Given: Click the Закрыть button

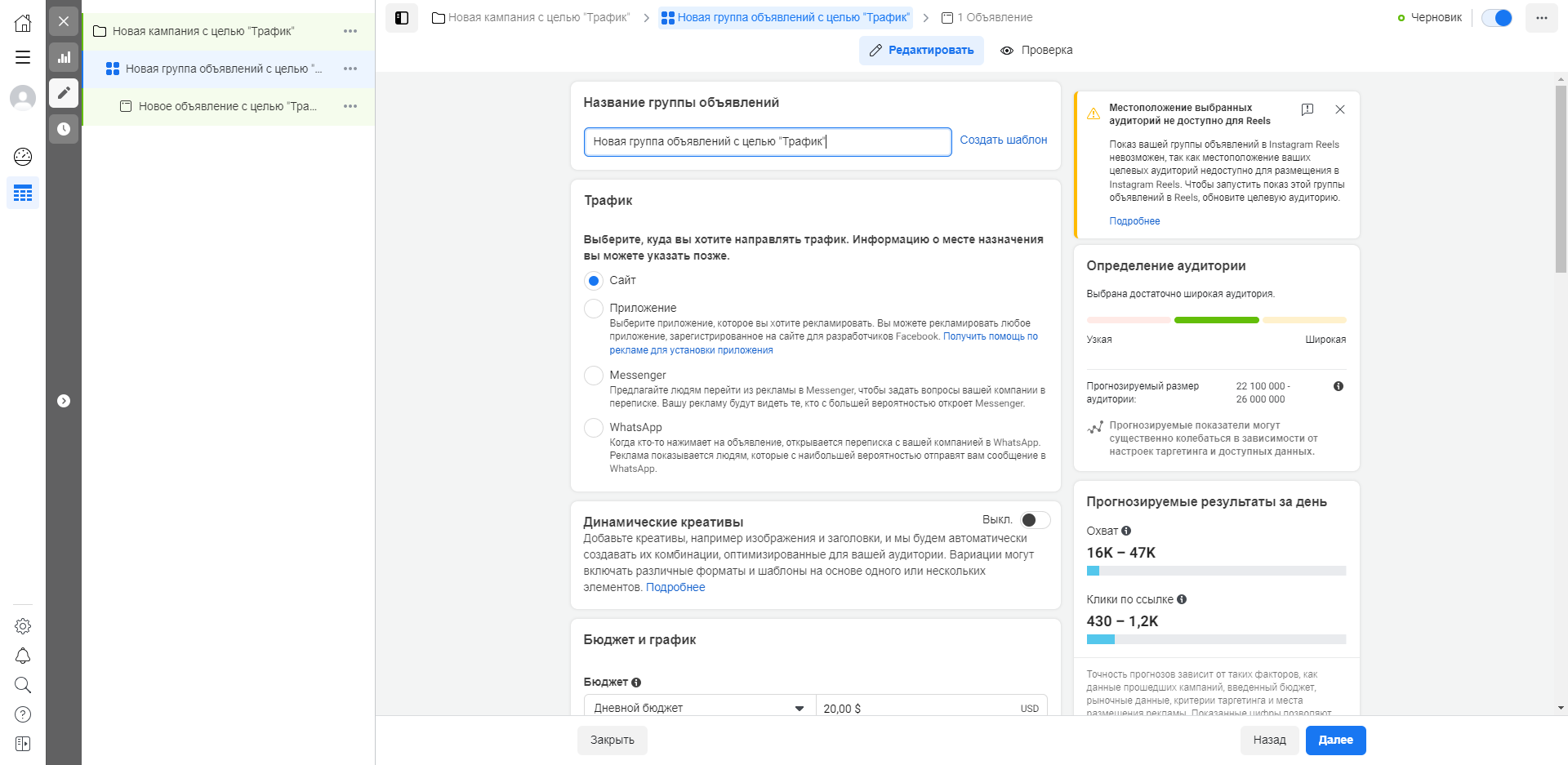Looking at the screenshot, I should pos(612,741).
